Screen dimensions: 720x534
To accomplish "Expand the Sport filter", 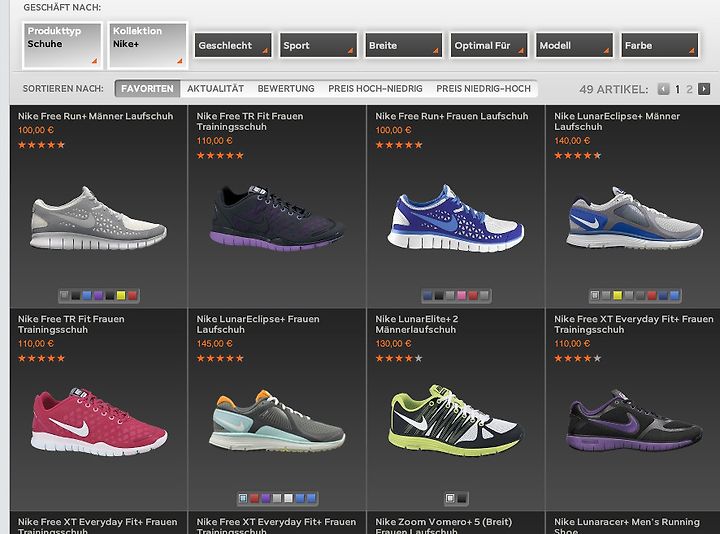I will tap(319, 45).
